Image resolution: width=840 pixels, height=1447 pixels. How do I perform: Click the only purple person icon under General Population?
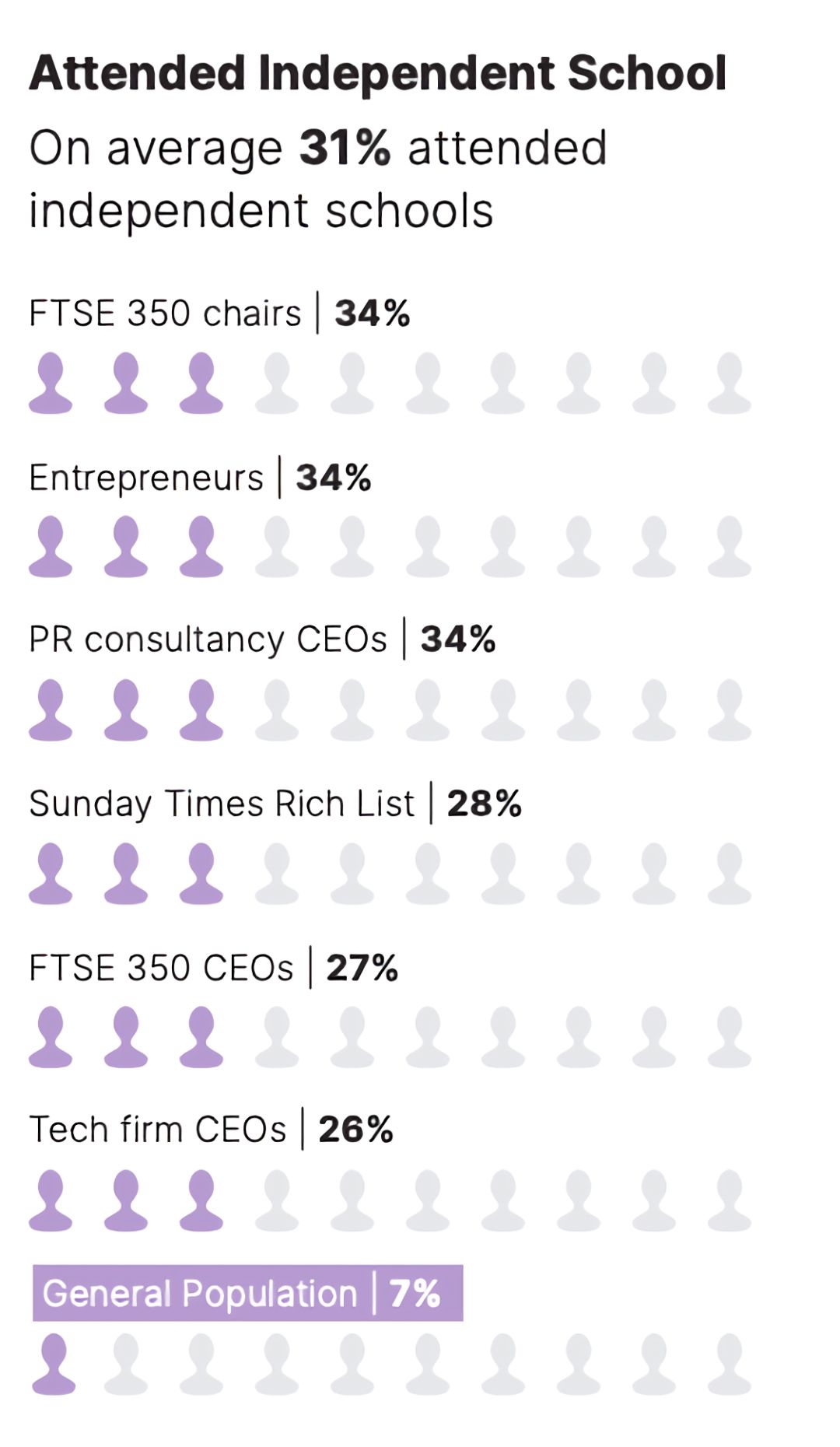coord(54,1364)
